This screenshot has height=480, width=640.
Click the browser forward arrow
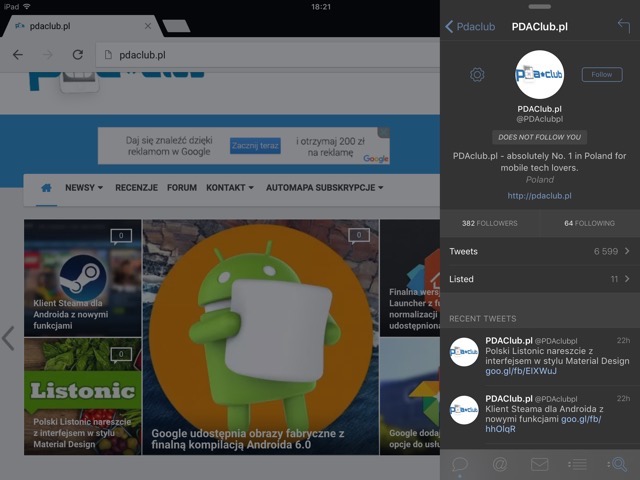coord(48,55)
